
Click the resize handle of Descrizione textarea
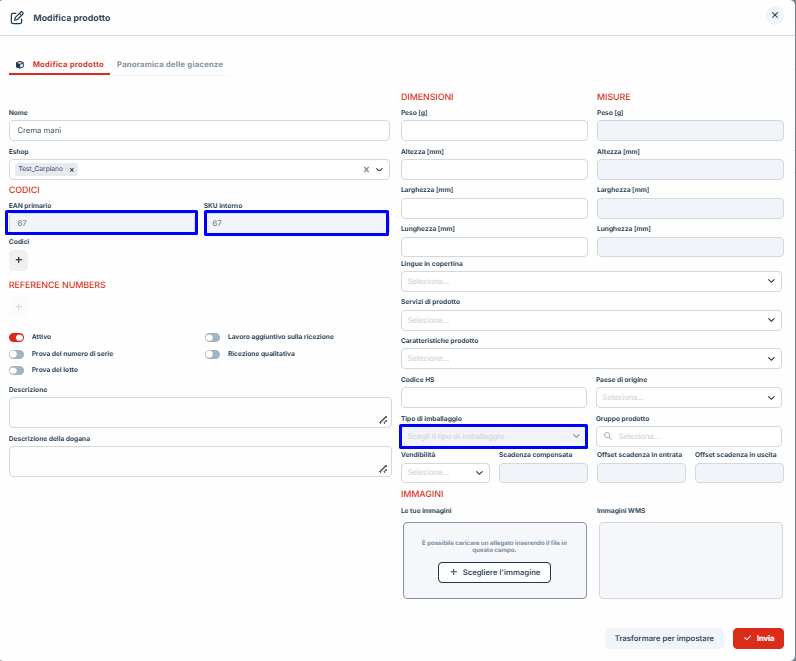click(382, 421)
